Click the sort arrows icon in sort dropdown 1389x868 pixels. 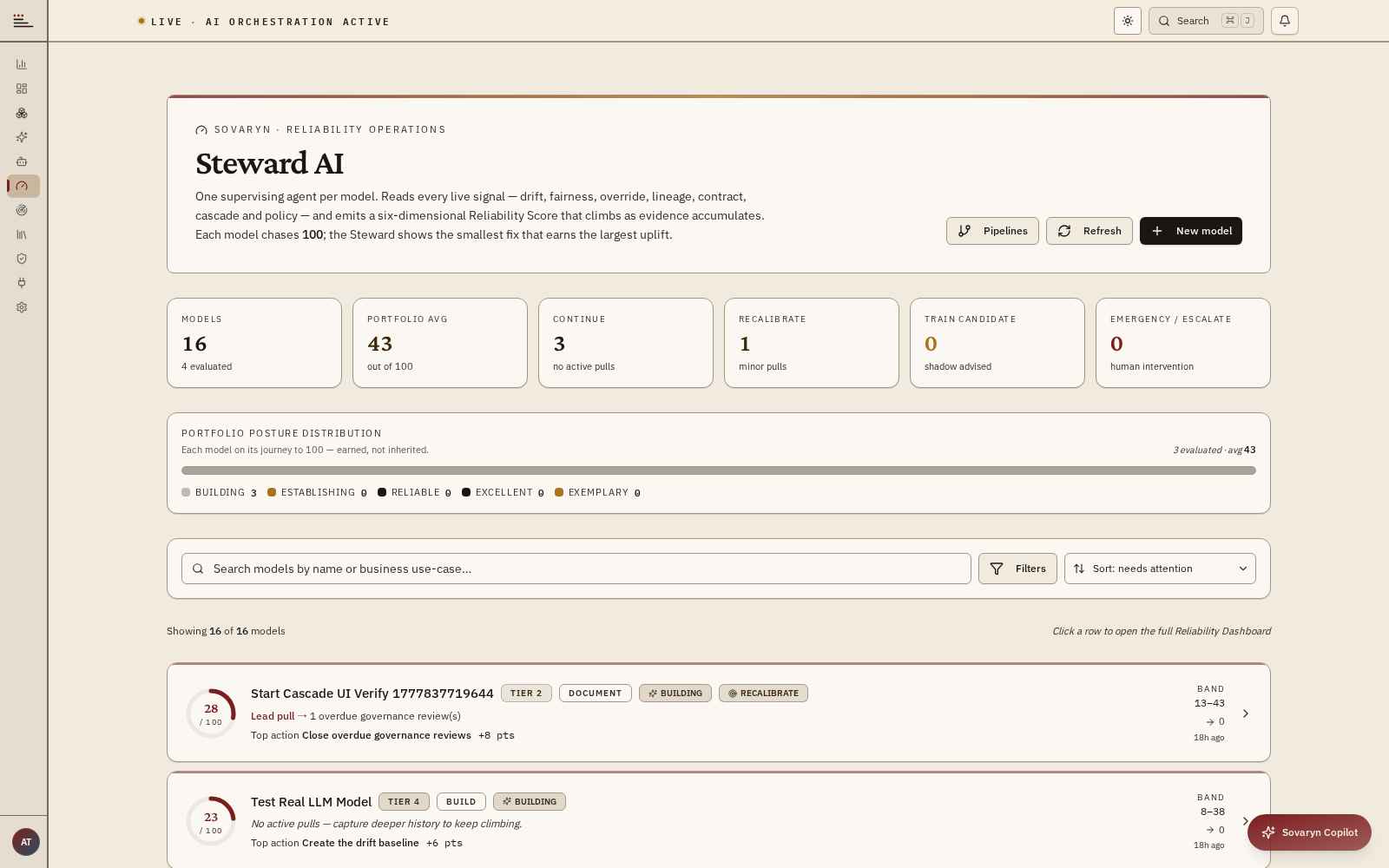click(1079, 569)
